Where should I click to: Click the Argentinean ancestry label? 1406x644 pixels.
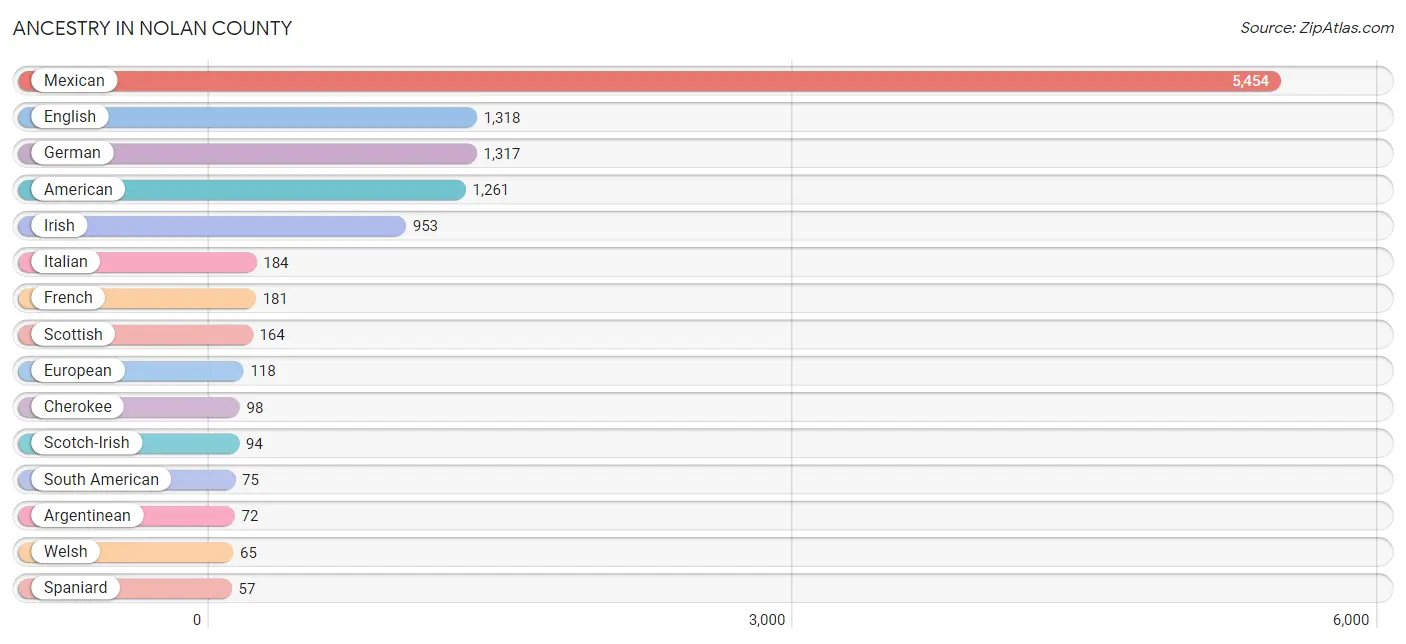[x=87, y=516]
